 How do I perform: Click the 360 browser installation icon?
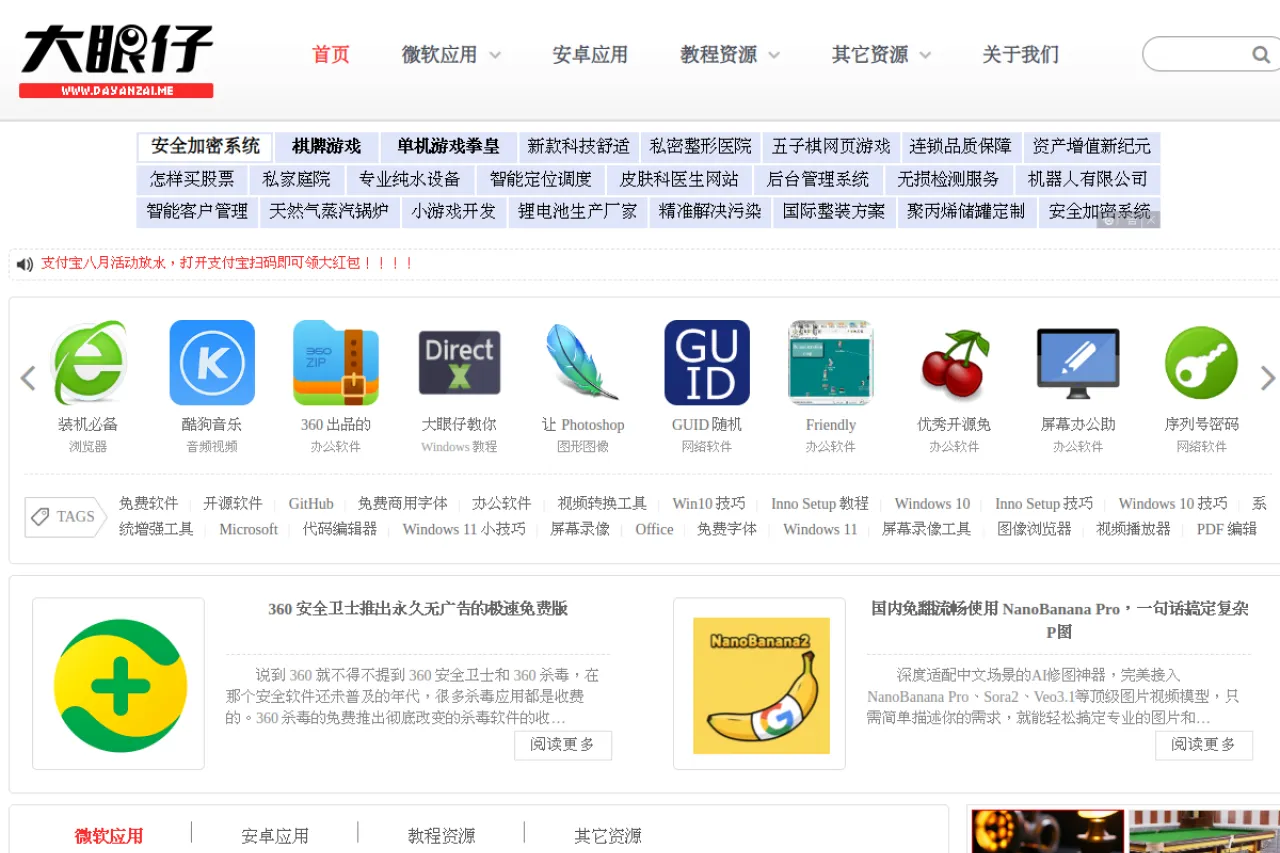pyautogui.click(x=88, y=362)
